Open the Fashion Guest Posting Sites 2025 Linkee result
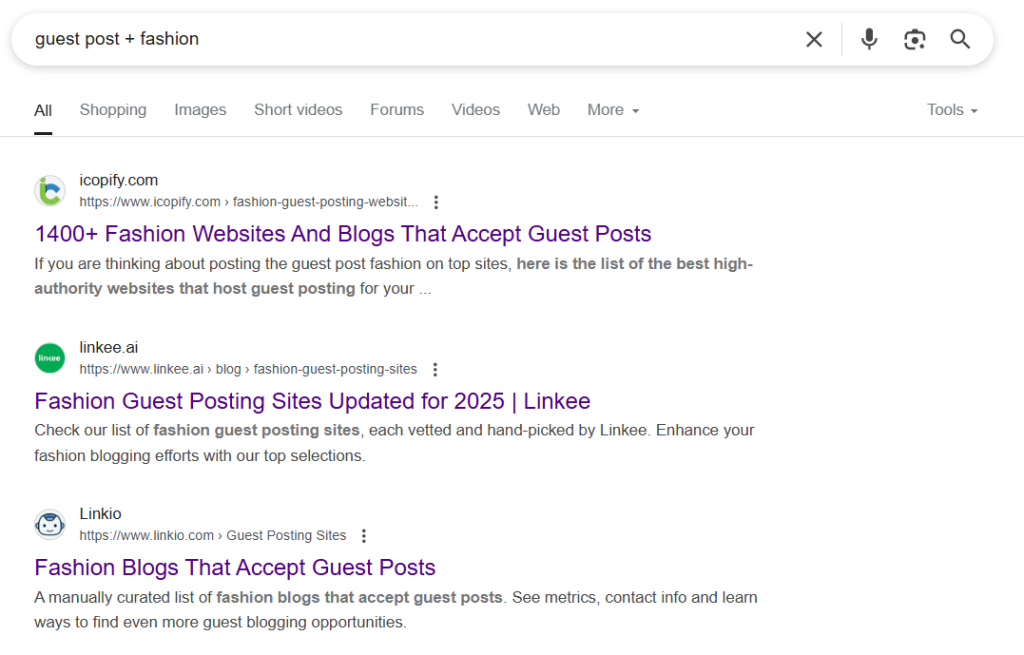1024x655 pixels. click(312, 400)
